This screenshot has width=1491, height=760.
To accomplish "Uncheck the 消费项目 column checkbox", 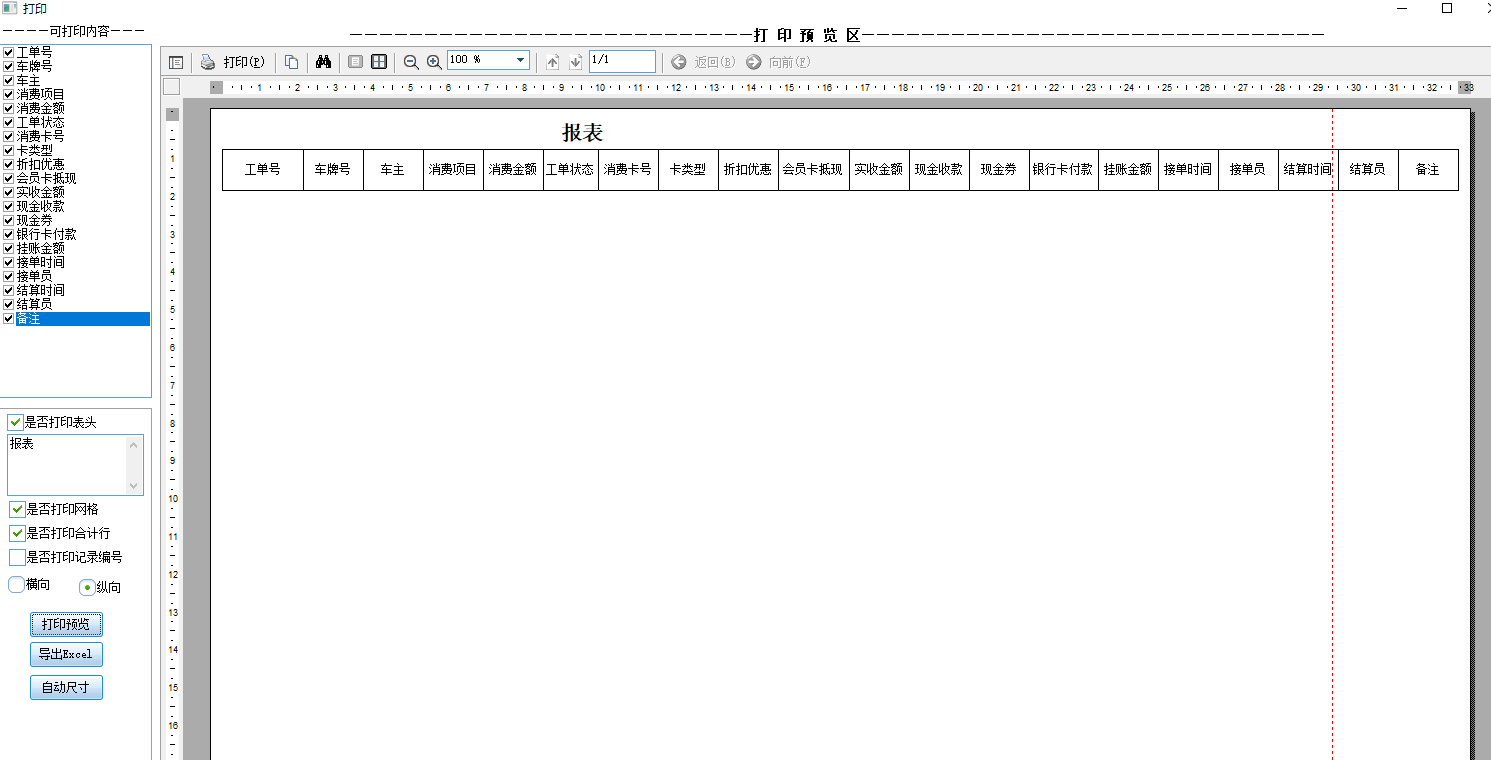I will 9,94.
